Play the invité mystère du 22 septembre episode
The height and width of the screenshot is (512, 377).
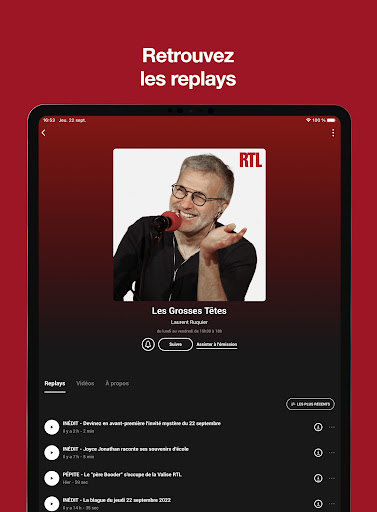pos(52,427)
